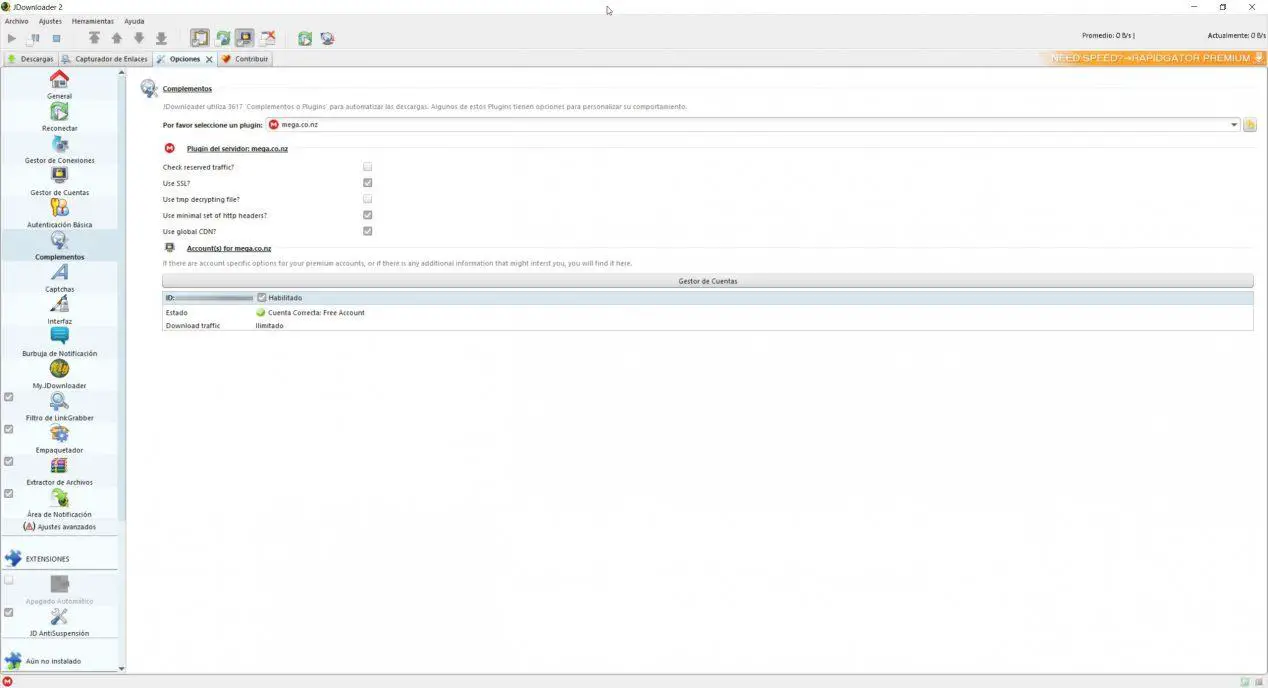Screen dimensions: 1268x688
Task: Open Área de Notificación section
Action: (59, 502)
